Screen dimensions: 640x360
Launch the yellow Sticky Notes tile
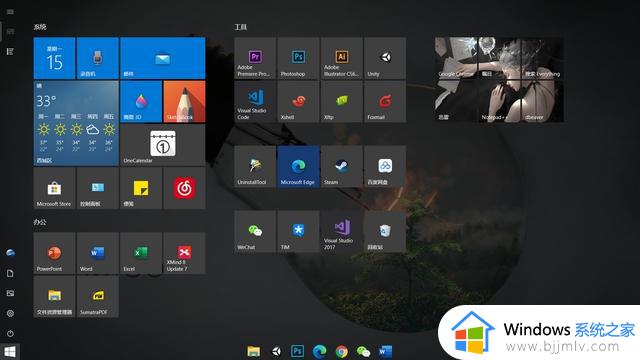point(141,188)
